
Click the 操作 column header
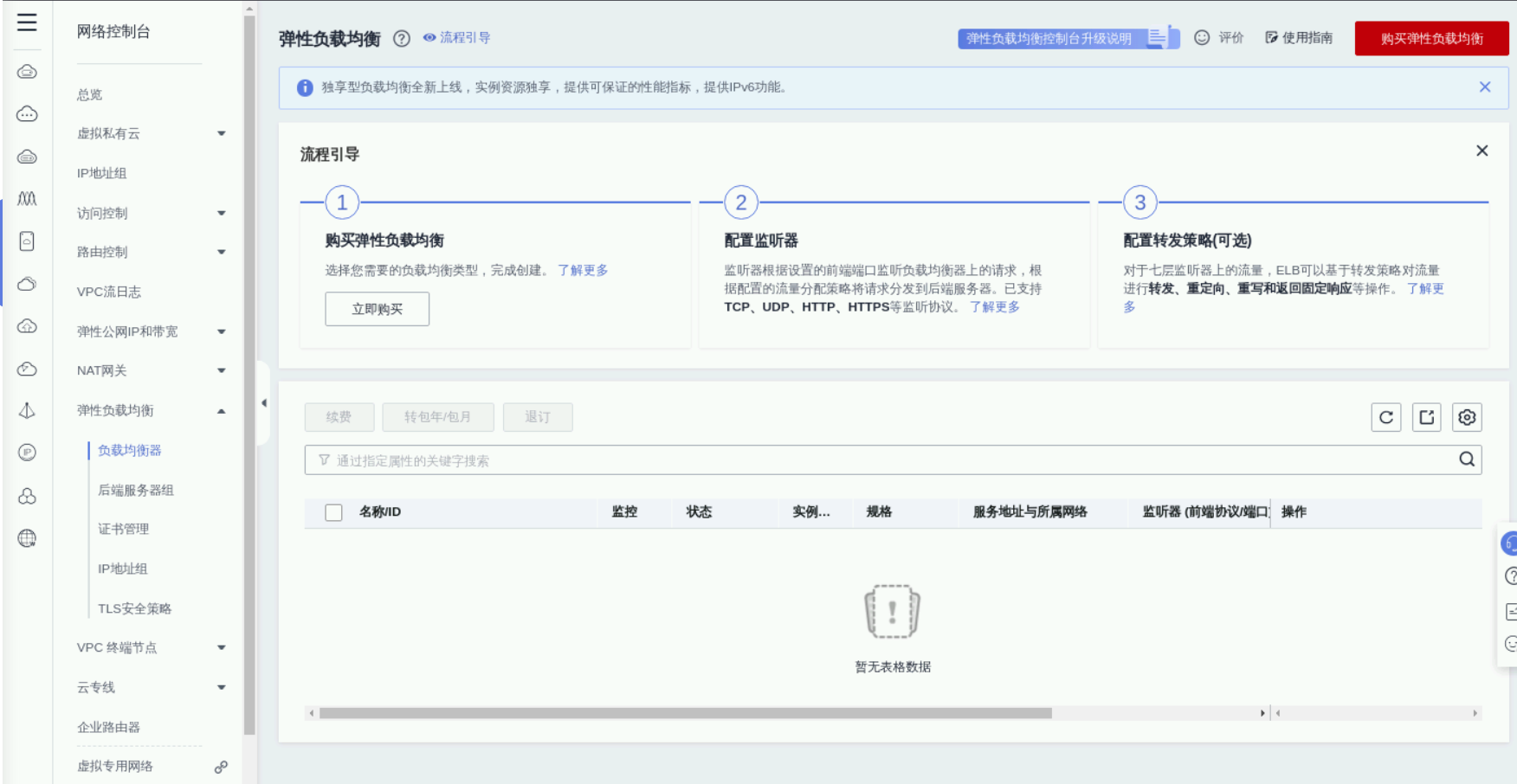tap(1294, 512)
